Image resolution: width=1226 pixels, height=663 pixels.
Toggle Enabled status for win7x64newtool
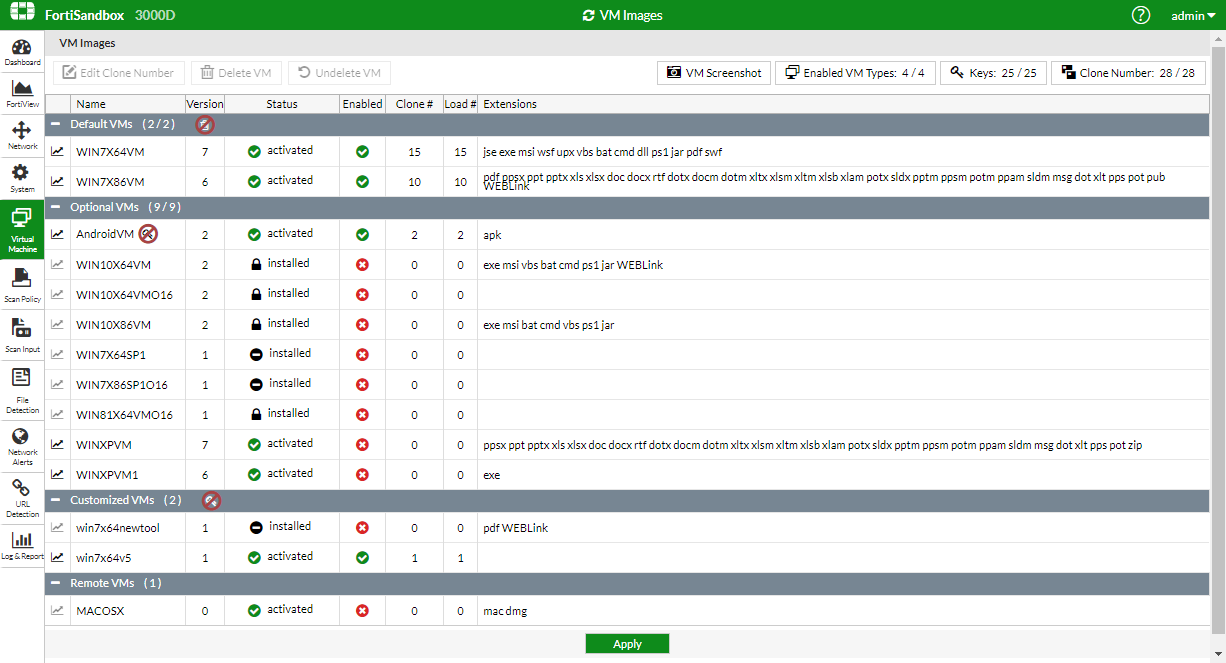pyautogui.click(x=362, y=528)
